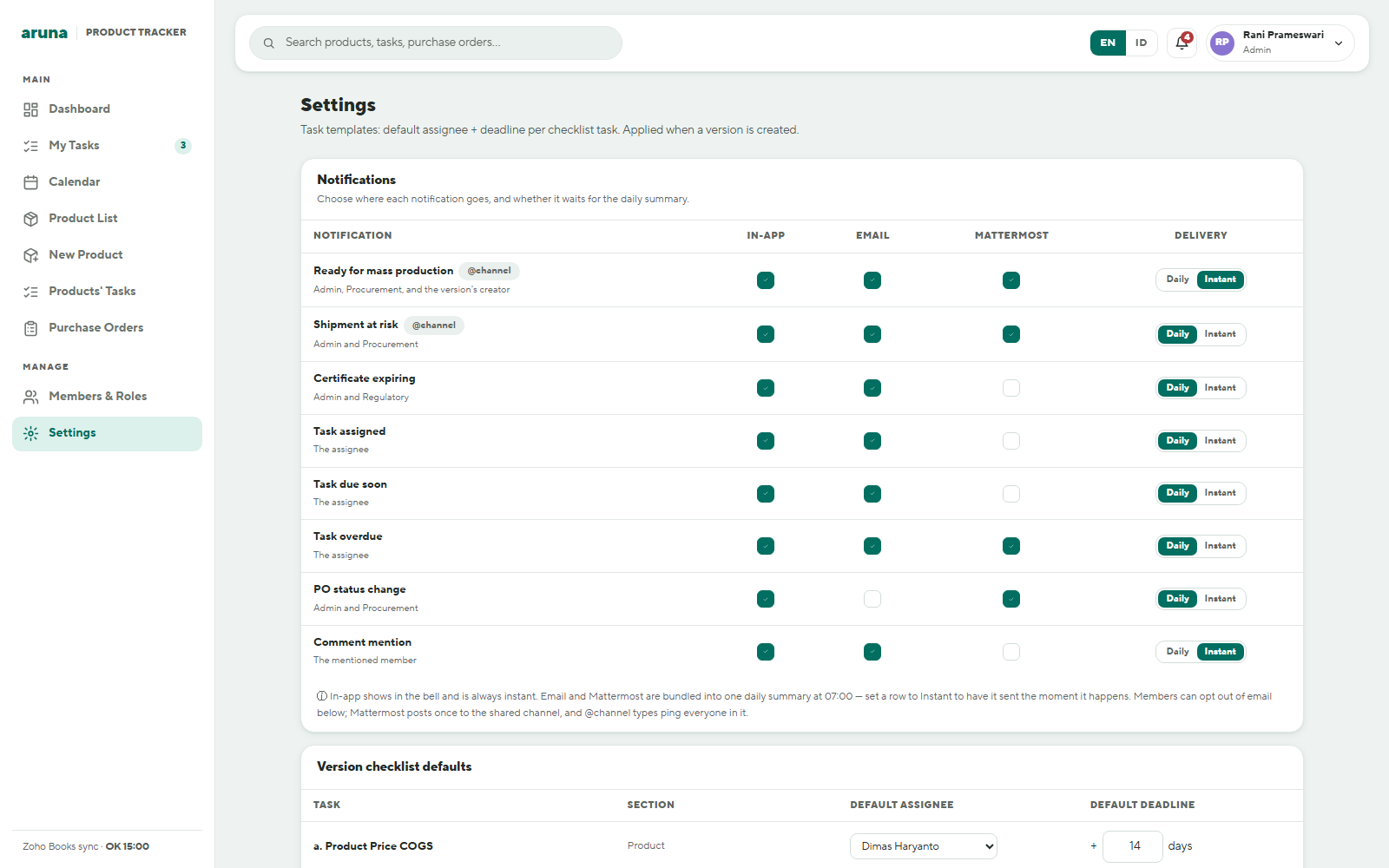The image size is (1389, 868).
Task: Open the Dashboard grid icon
Action: [31, 109]
